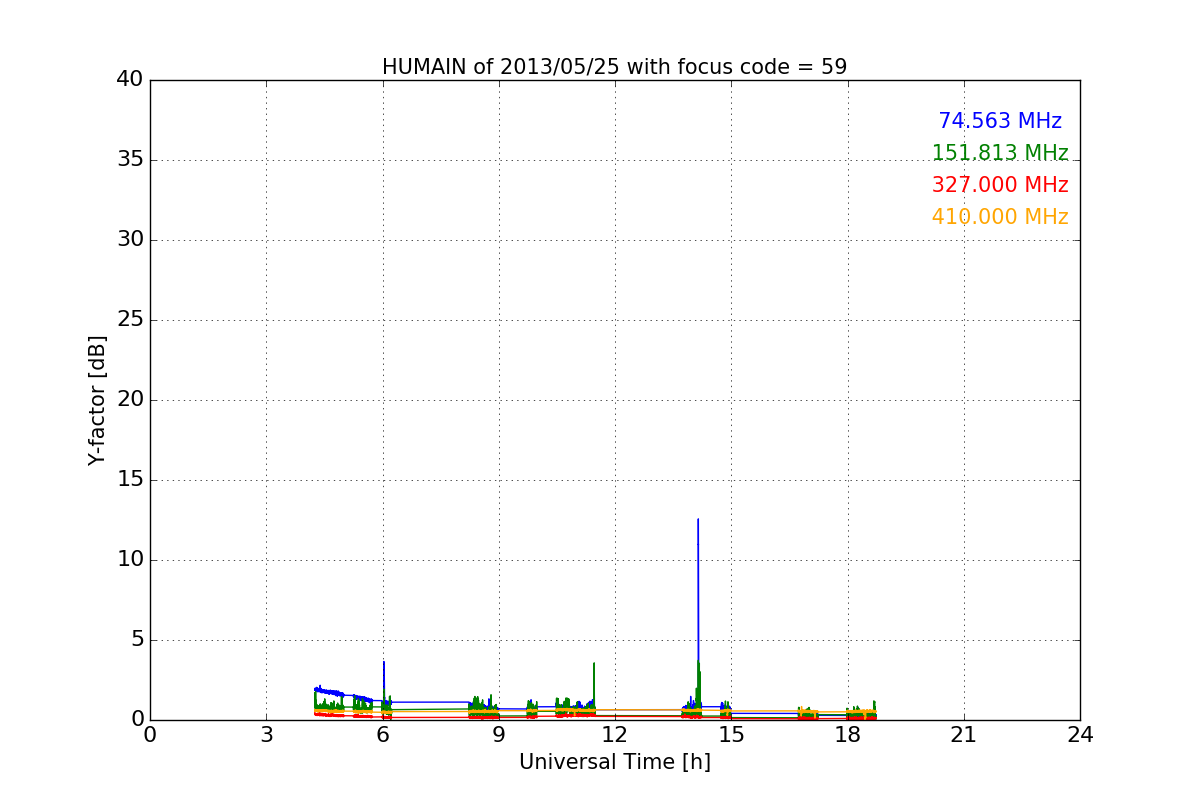Click y-axis tick label 25
Image resolution: width=1200 pixels, height=800 pixels.
pyautogui.click(x=130, y=319)
